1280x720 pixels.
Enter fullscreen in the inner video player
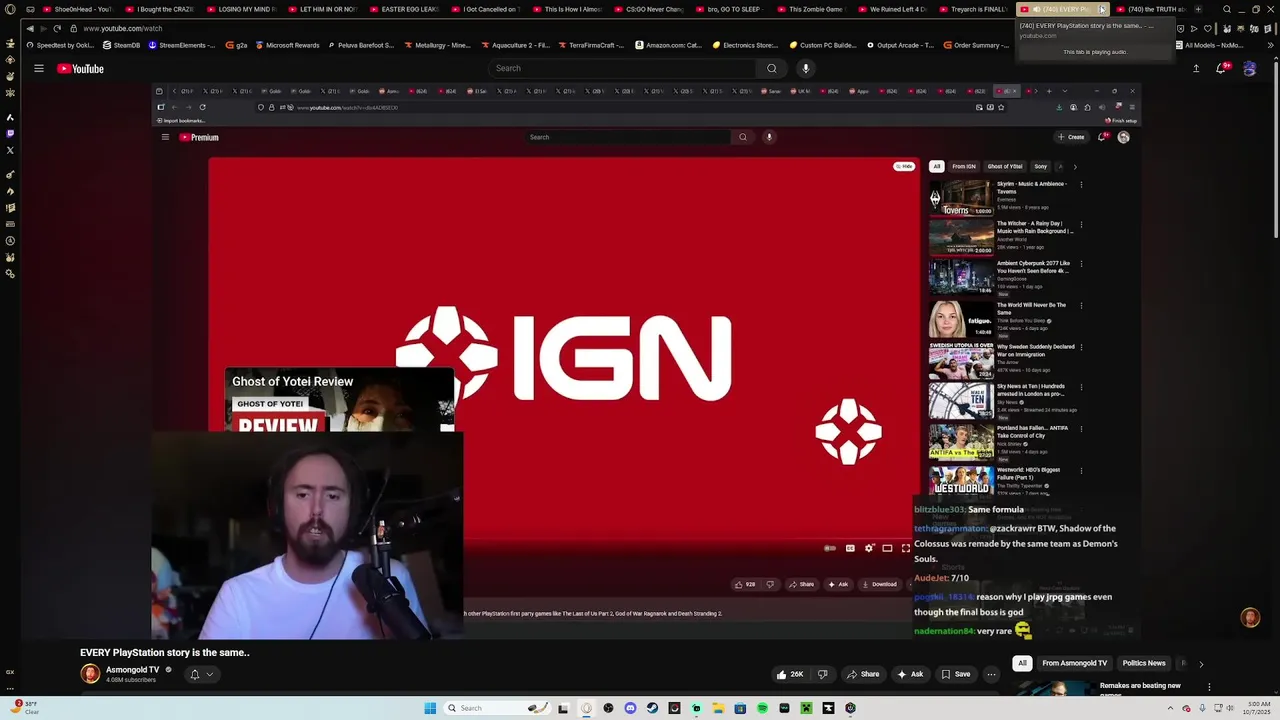tap(906, 548)
